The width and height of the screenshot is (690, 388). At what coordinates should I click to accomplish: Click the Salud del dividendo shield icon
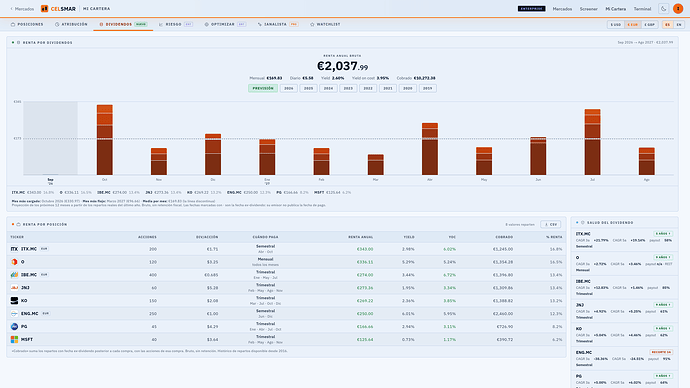[583, 223]
